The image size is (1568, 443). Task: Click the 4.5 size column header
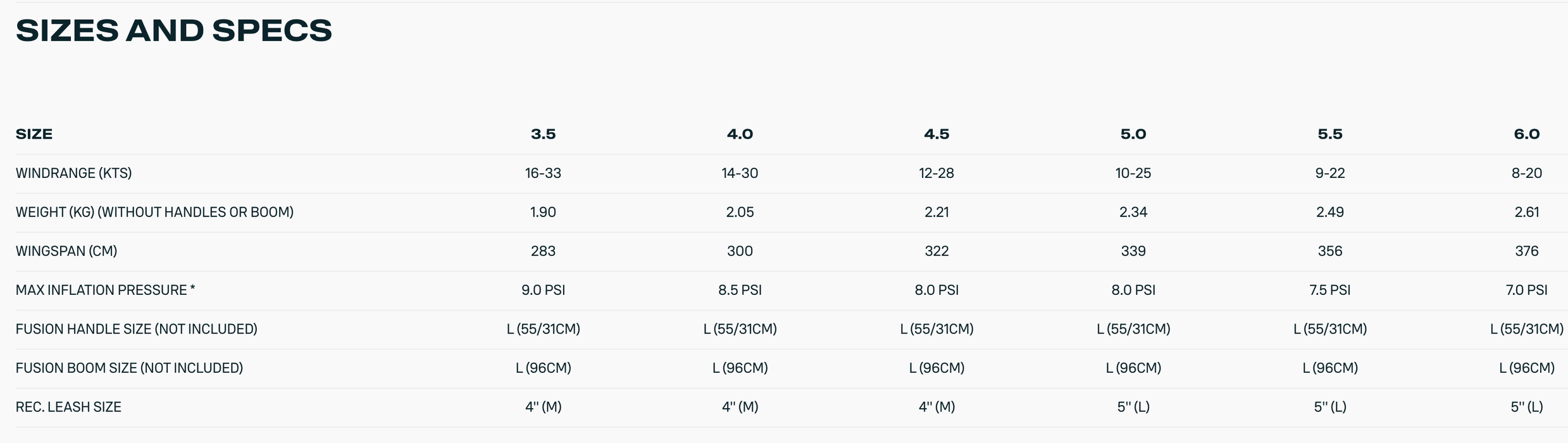936,134
